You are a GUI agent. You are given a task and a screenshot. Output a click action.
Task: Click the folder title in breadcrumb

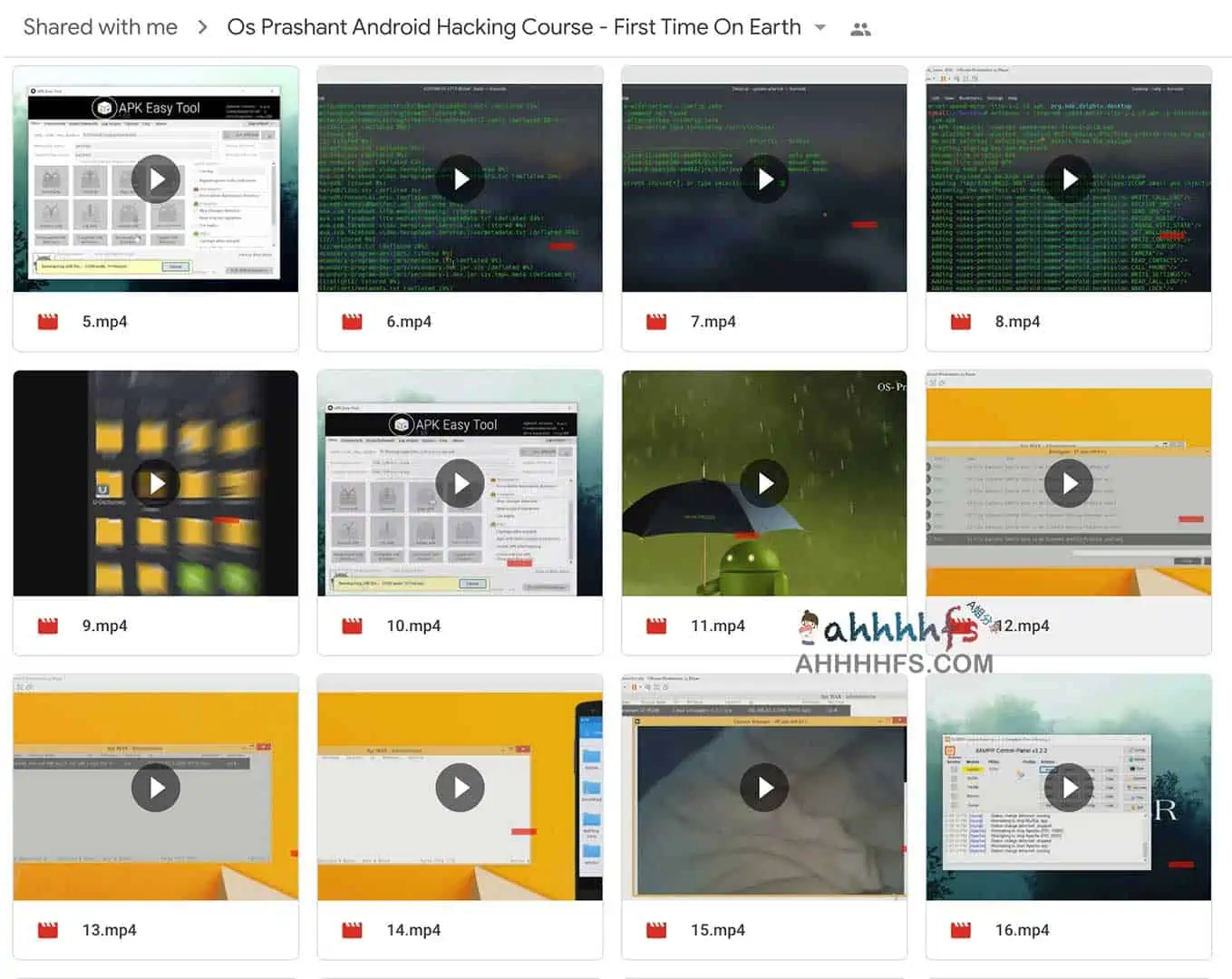pyautogui.click(x=513, y=27)
